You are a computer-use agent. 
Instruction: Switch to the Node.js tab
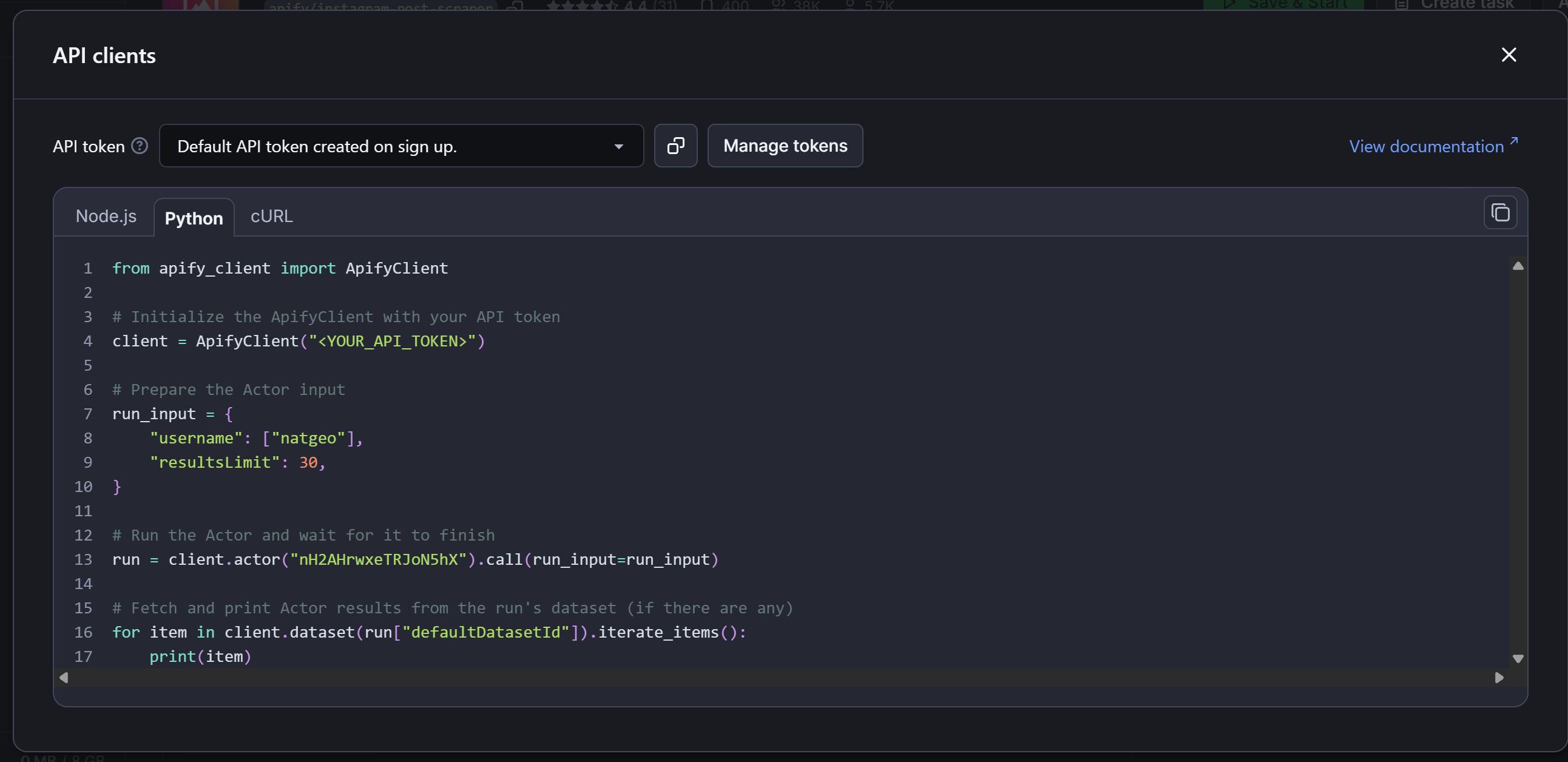(106, 216)
